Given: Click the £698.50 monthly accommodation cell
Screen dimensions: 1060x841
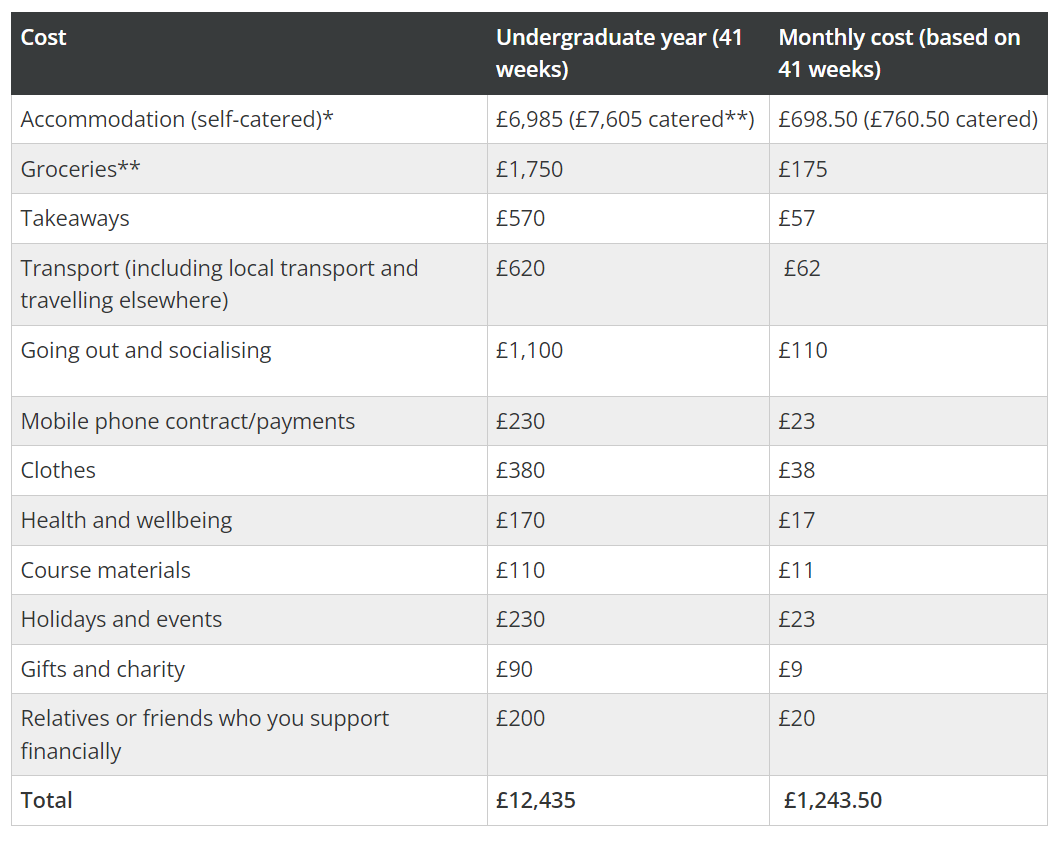Looking at the screenshot, I should tap(818, 120).
